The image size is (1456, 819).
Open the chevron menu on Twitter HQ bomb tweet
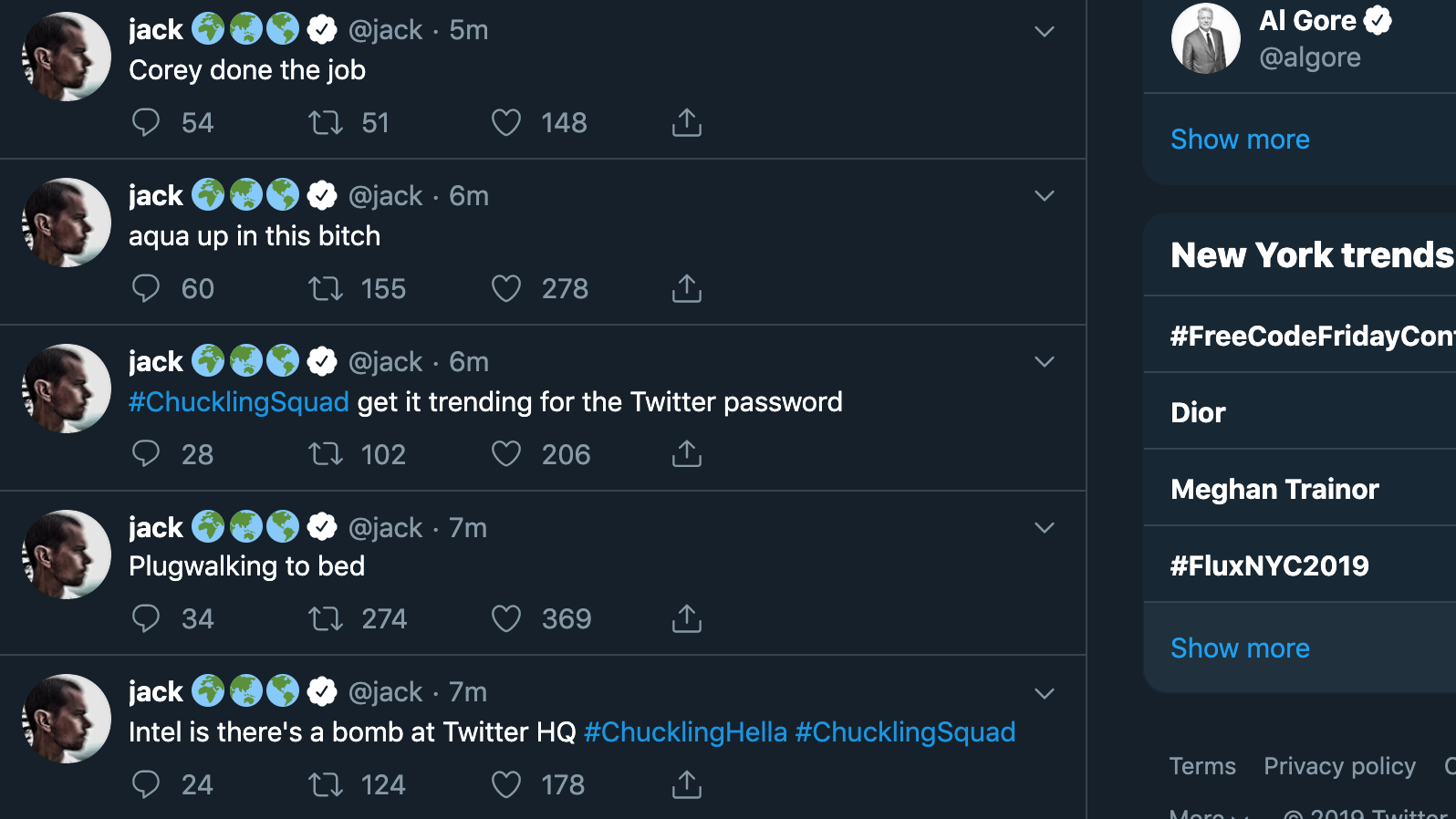pos(1045,694)
